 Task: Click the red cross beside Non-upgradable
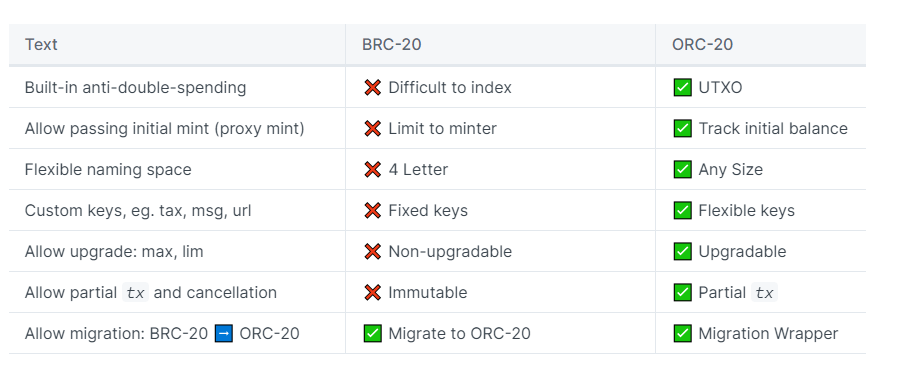[372, 251]
